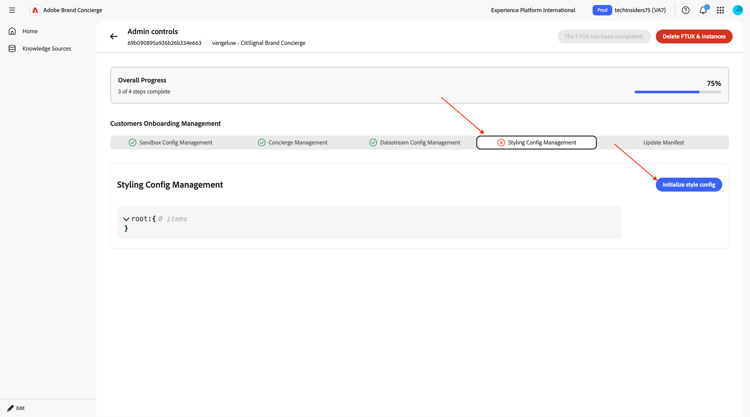Click the Overall Progress label
The image size is (750, 417).
point(142,80)
